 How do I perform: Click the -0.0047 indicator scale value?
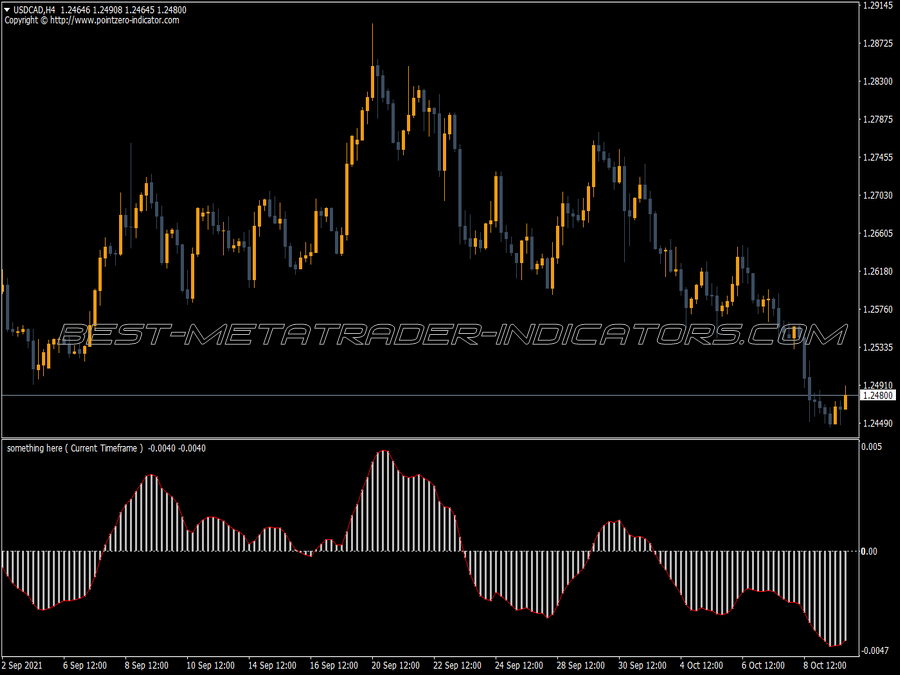(876, 650)
